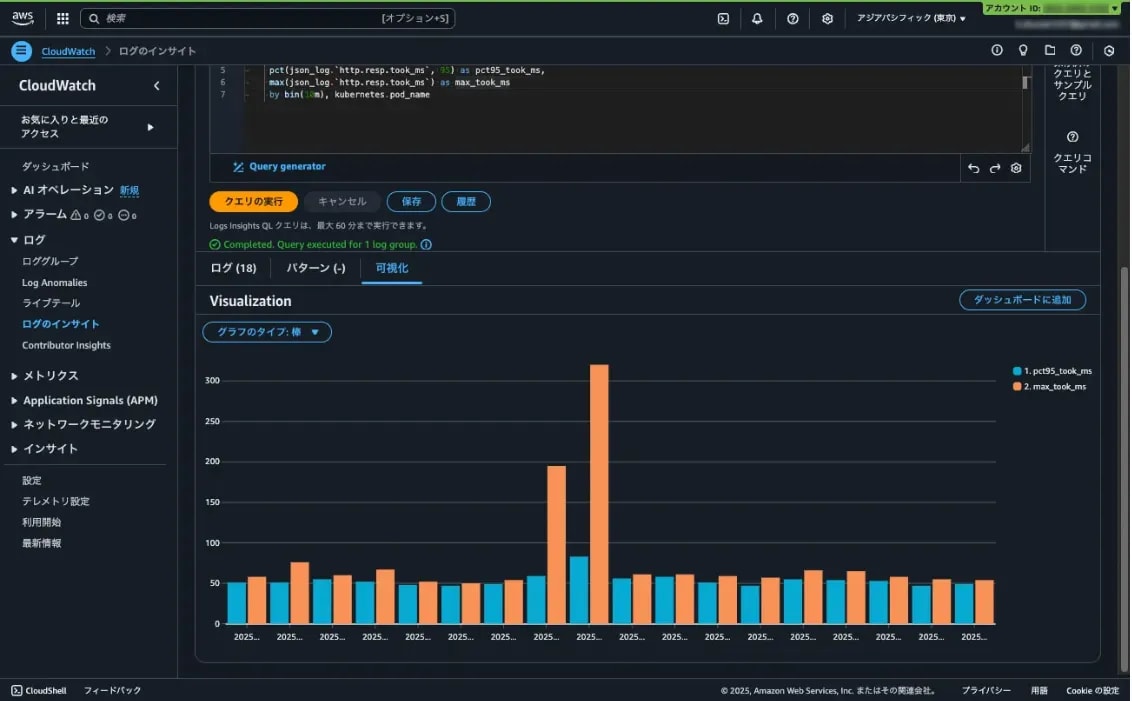Viewport: 1132px width, 701px height.
Task: Open the アジアパシフィック (東京) region selector
Action: pyautogui.click(x=910, y=18)
